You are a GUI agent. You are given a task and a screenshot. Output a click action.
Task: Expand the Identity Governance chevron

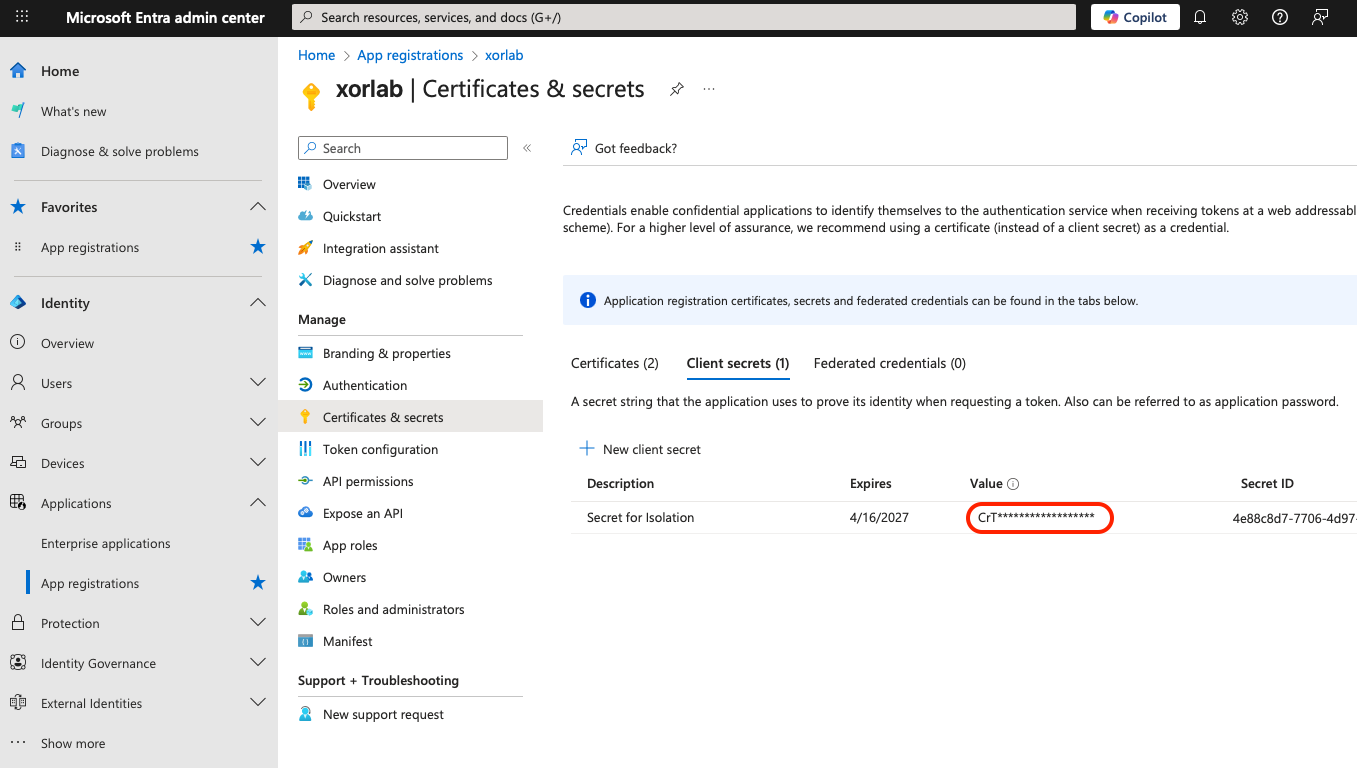258,663
